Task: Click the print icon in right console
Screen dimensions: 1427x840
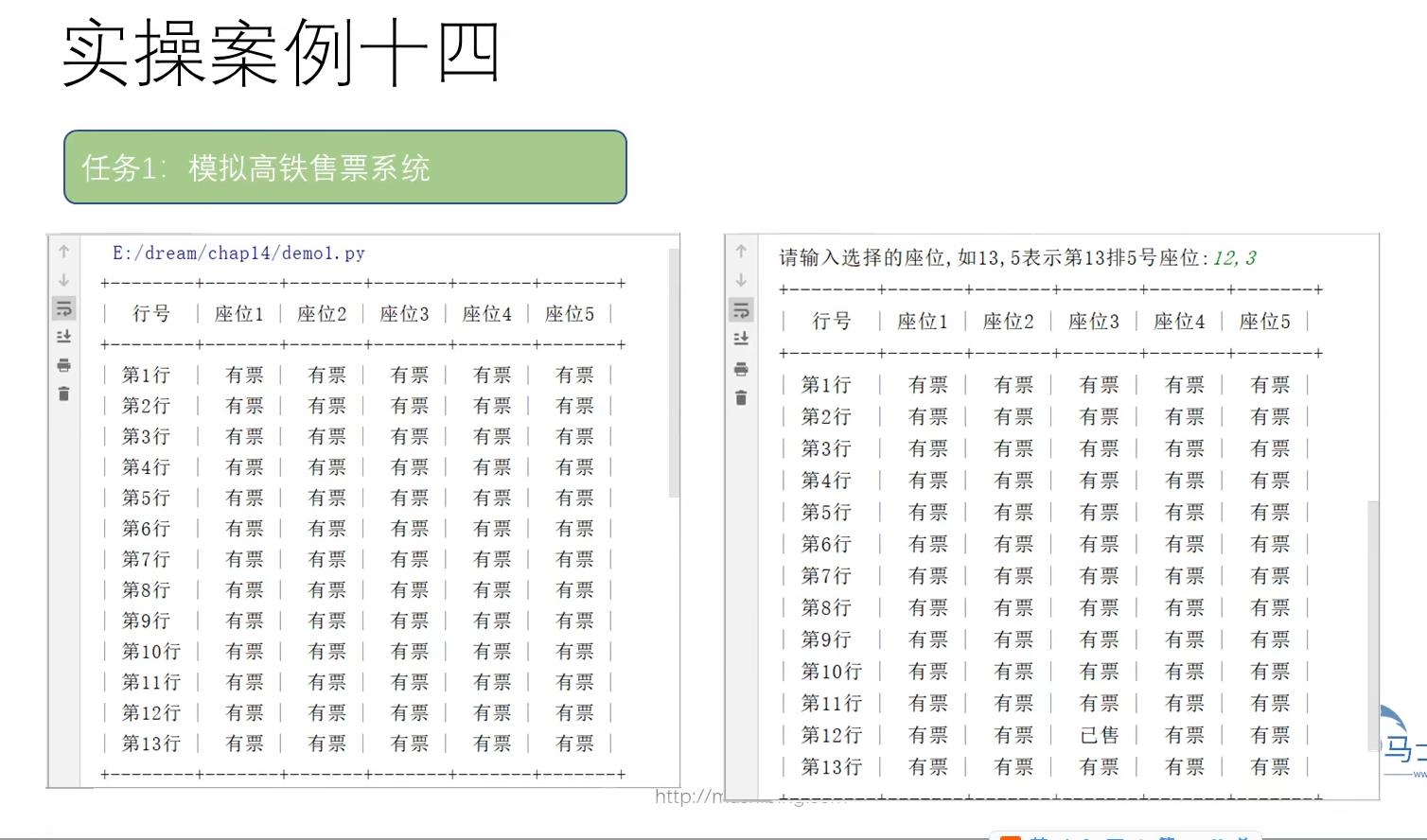Action: pos(741,369)
